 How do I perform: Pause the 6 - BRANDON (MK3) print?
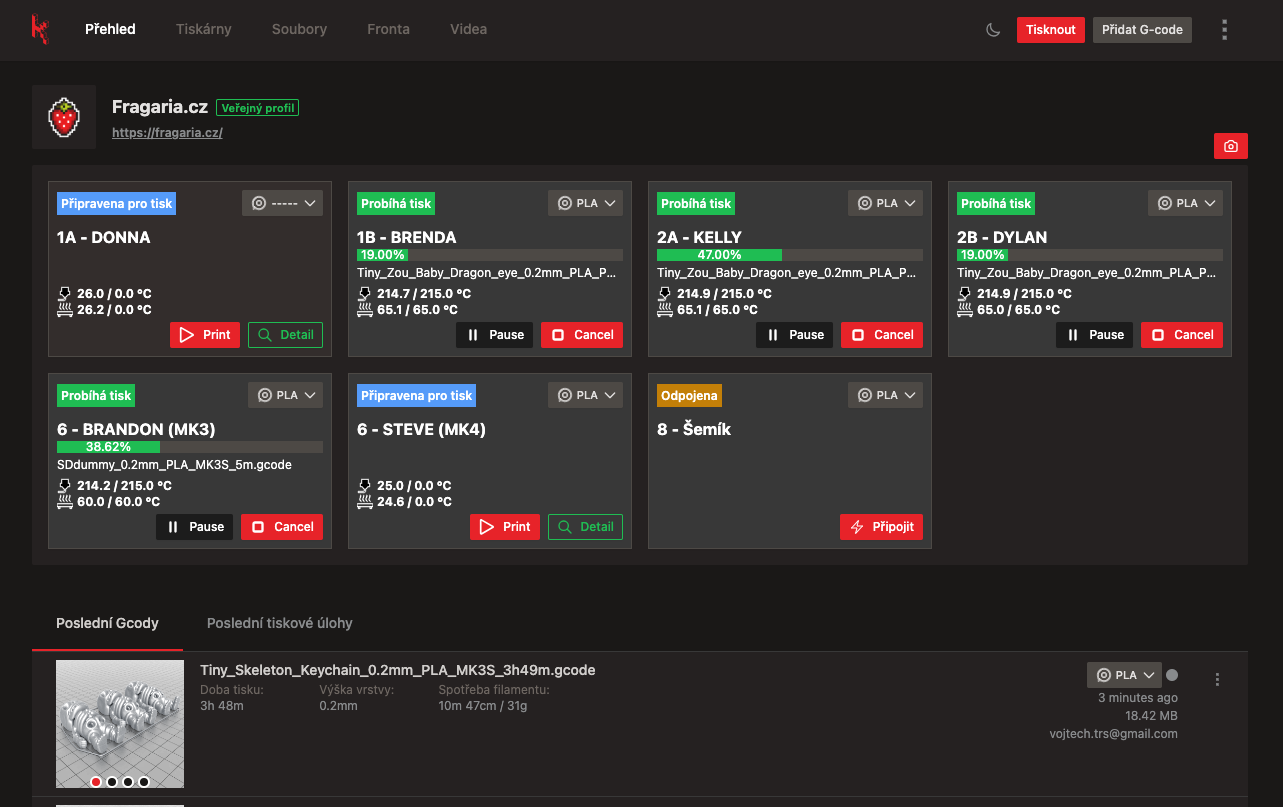195,527
